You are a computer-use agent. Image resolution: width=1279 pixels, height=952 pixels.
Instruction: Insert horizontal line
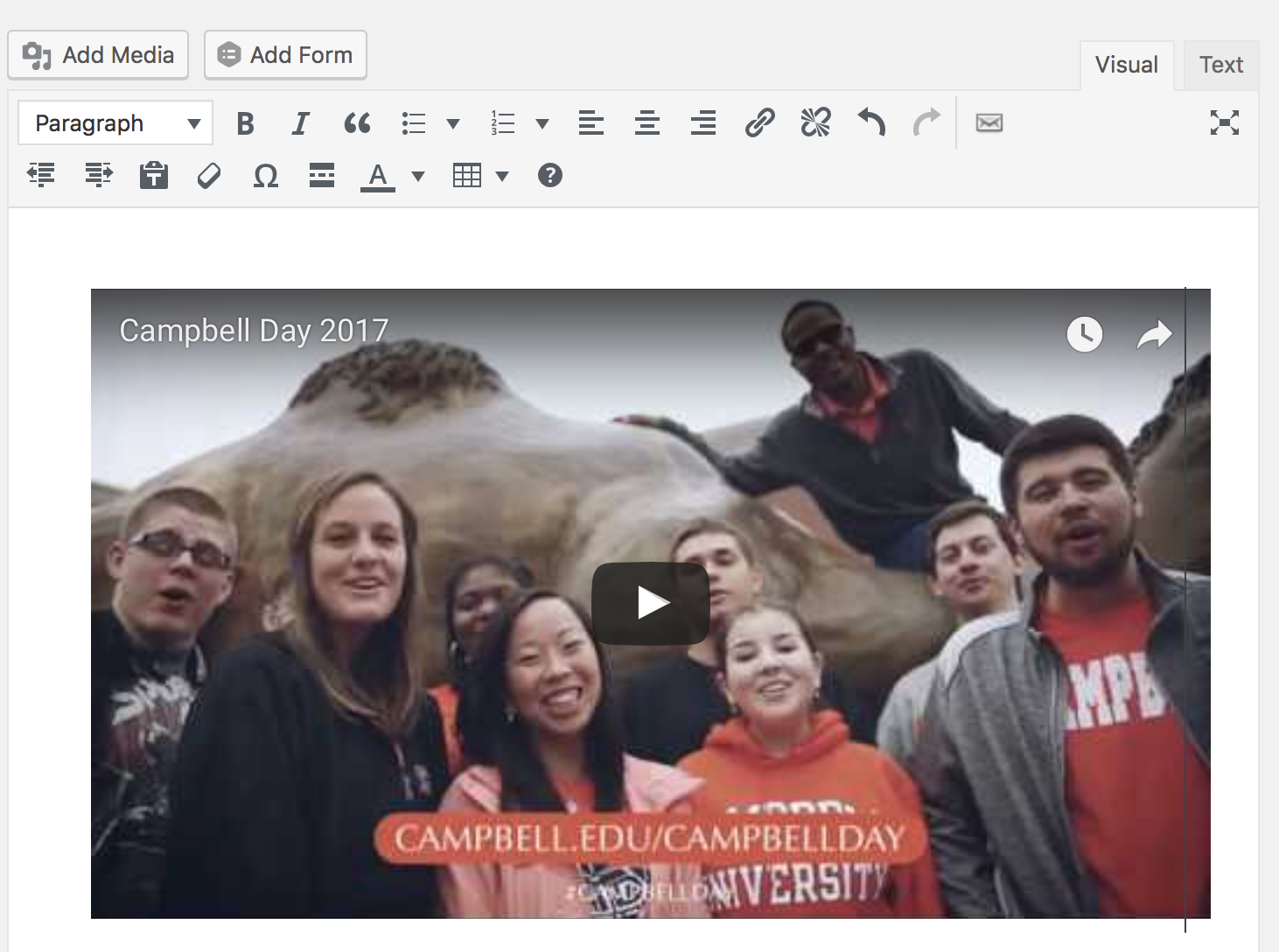tap(322, 176)
